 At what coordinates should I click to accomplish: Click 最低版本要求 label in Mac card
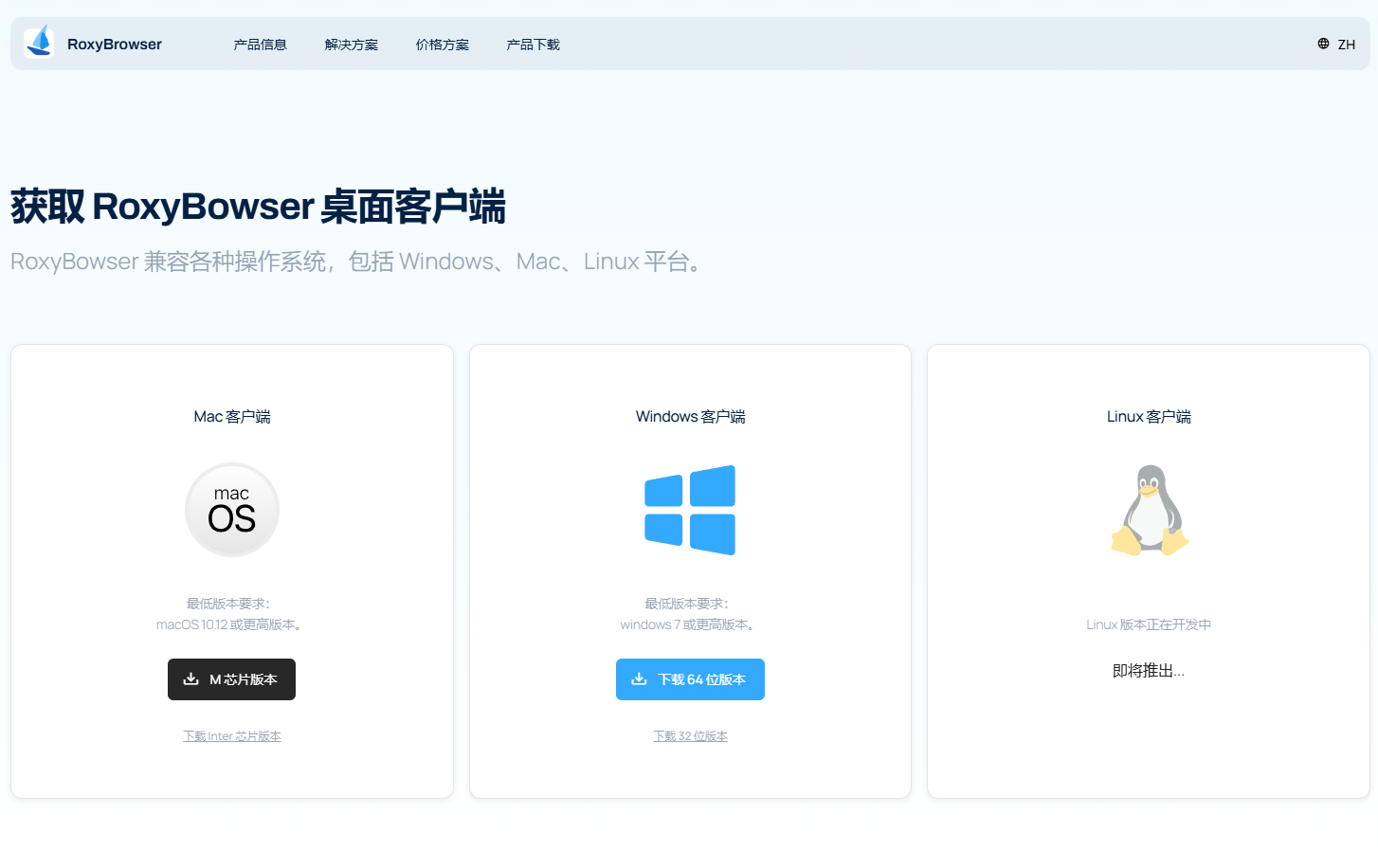[x=228, y=604]
